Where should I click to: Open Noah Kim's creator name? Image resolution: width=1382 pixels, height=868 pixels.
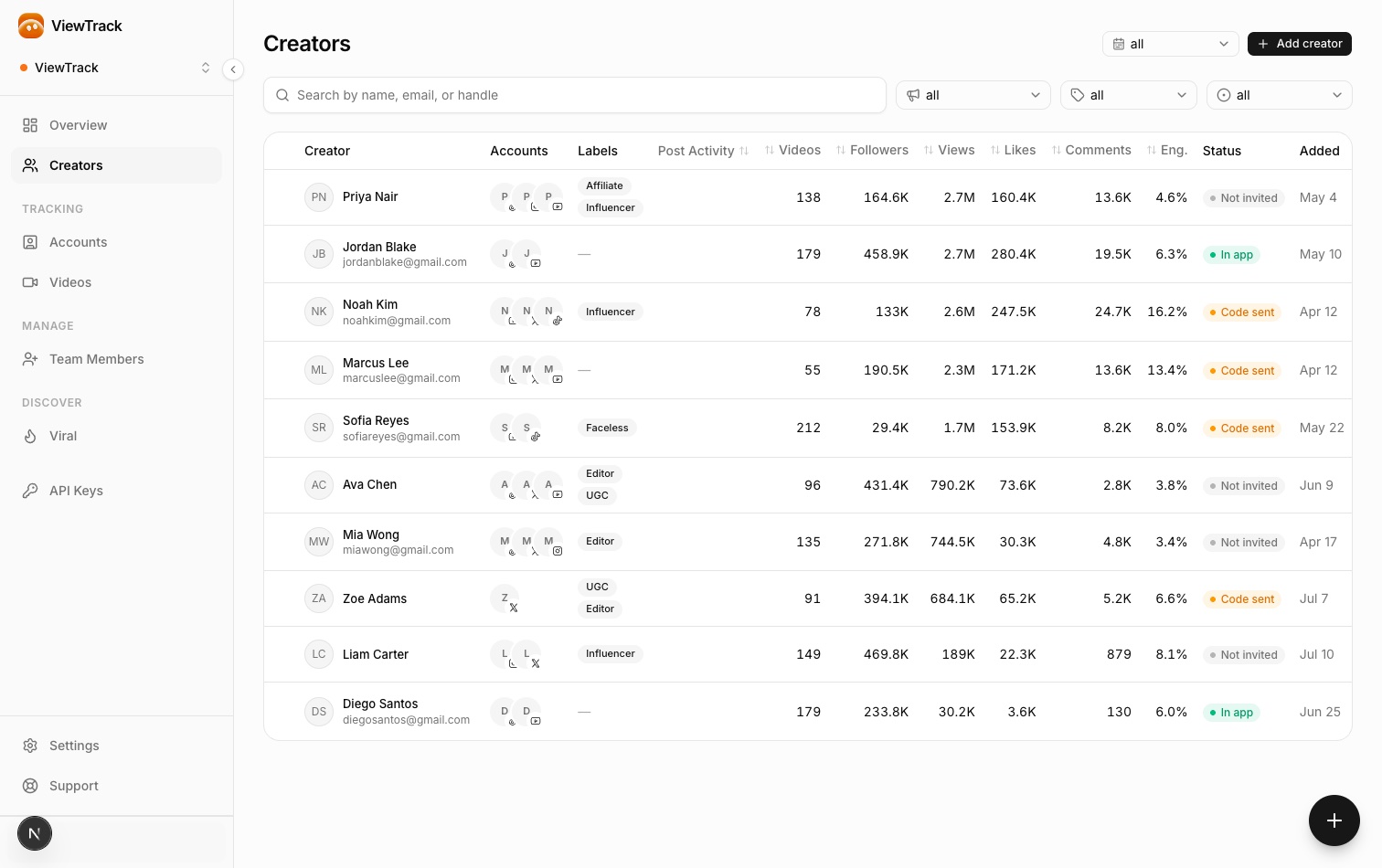click(370, 304)
